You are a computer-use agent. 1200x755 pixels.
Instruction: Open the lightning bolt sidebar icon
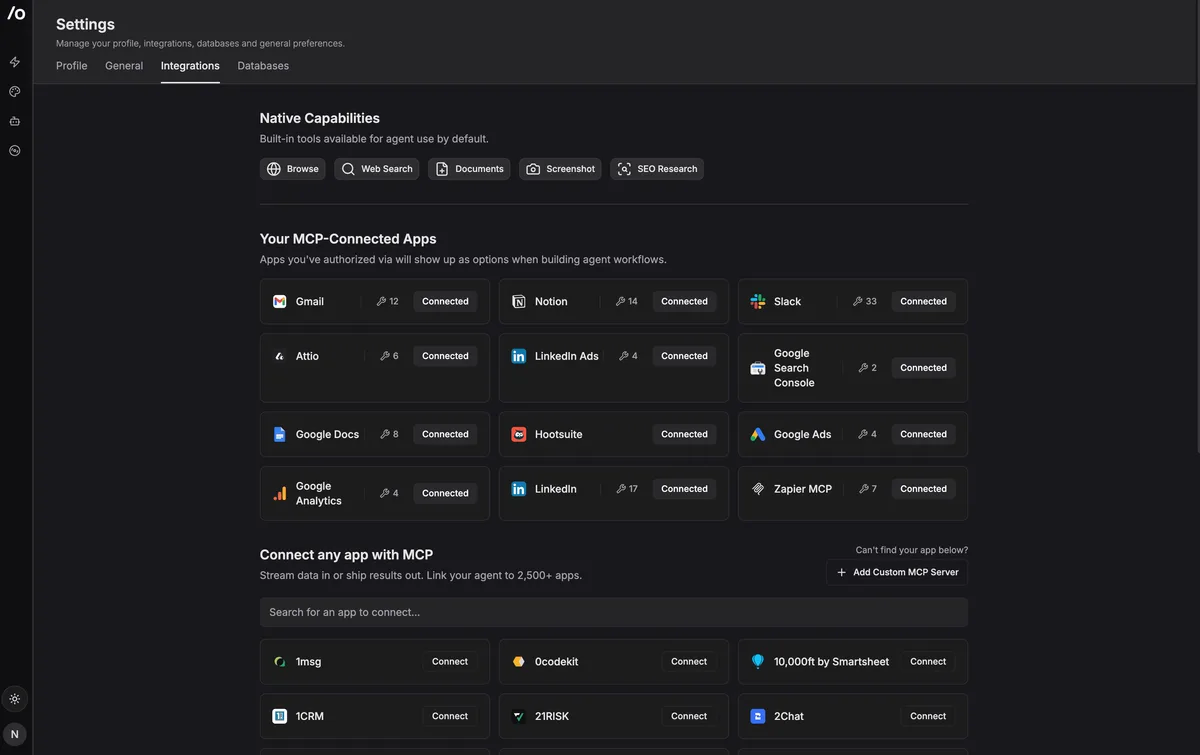pos(15,62)
